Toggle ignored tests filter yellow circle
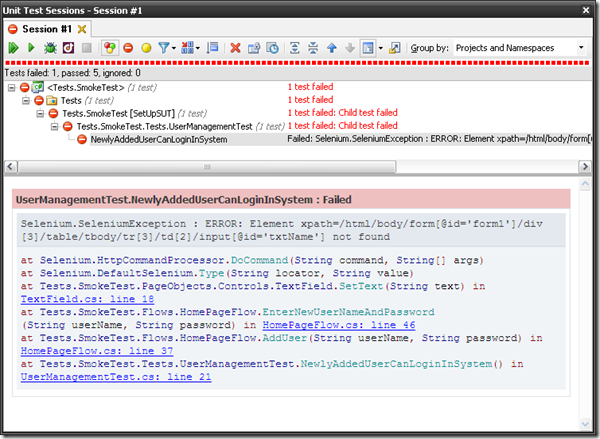The image size is (600, 439). pos(147,48)
